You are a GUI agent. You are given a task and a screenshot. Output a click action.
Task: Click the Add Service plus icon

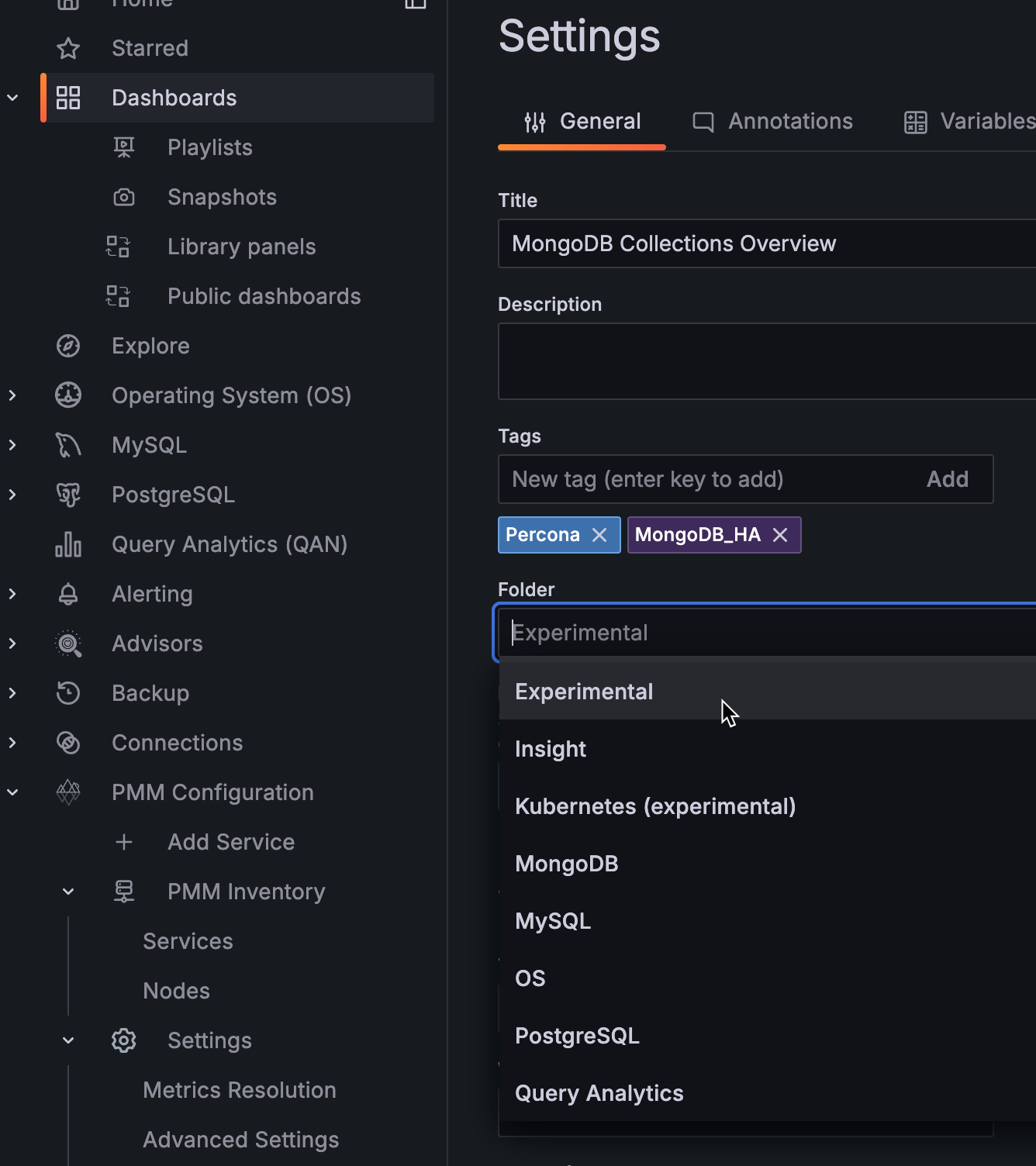[124, 842]
